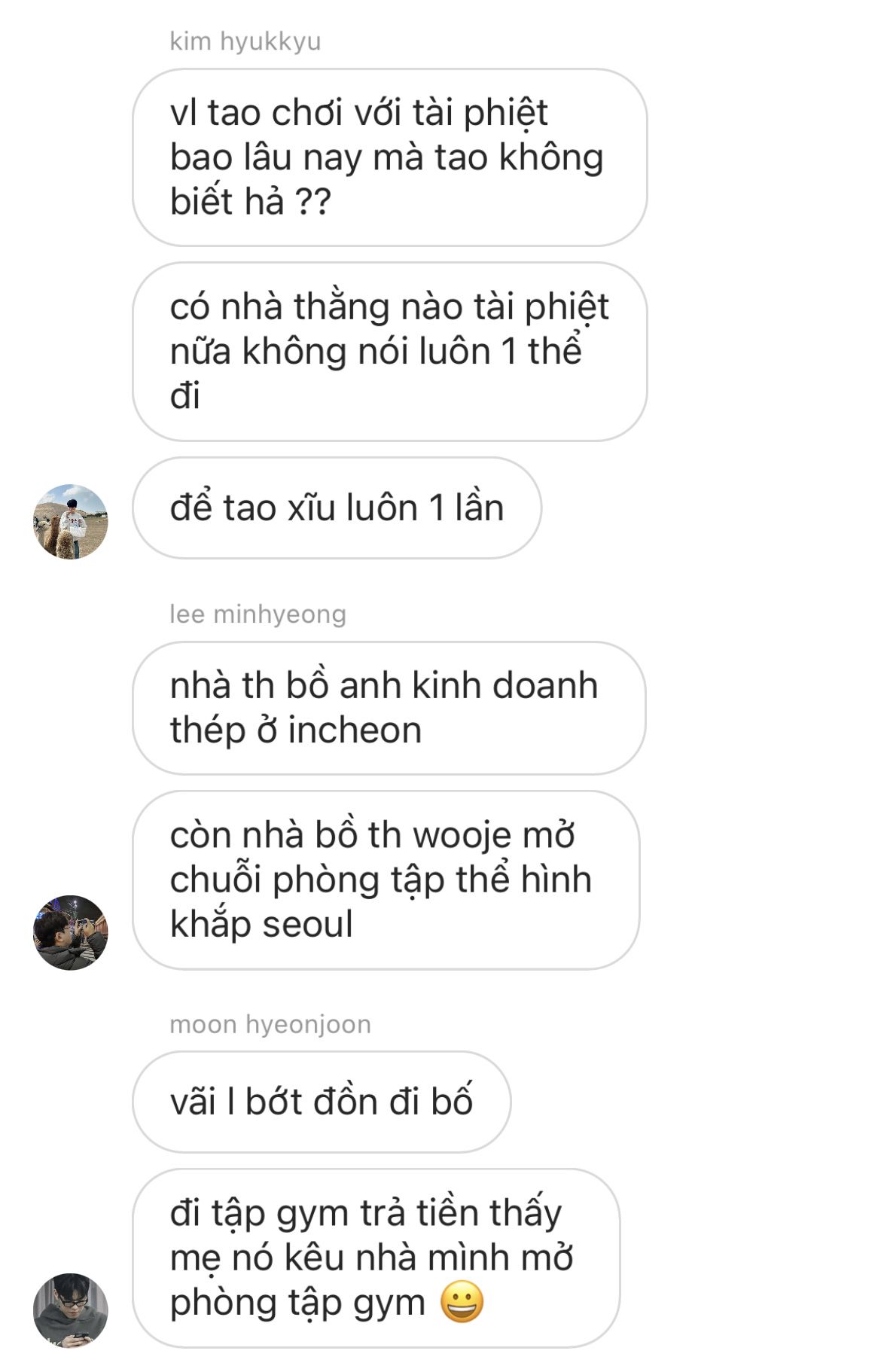Select the "vãi l bớt đồn đi bố" bubble
881x1372 pixels.
click(x=322, y=1102)
